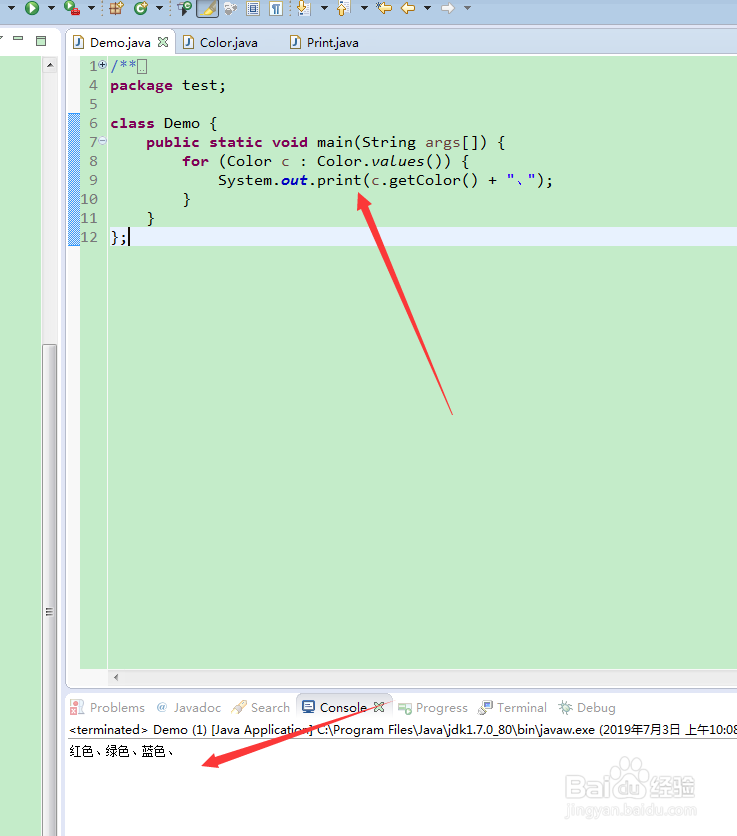
Task: Click the Open Type icon
Action: point(185,8)
